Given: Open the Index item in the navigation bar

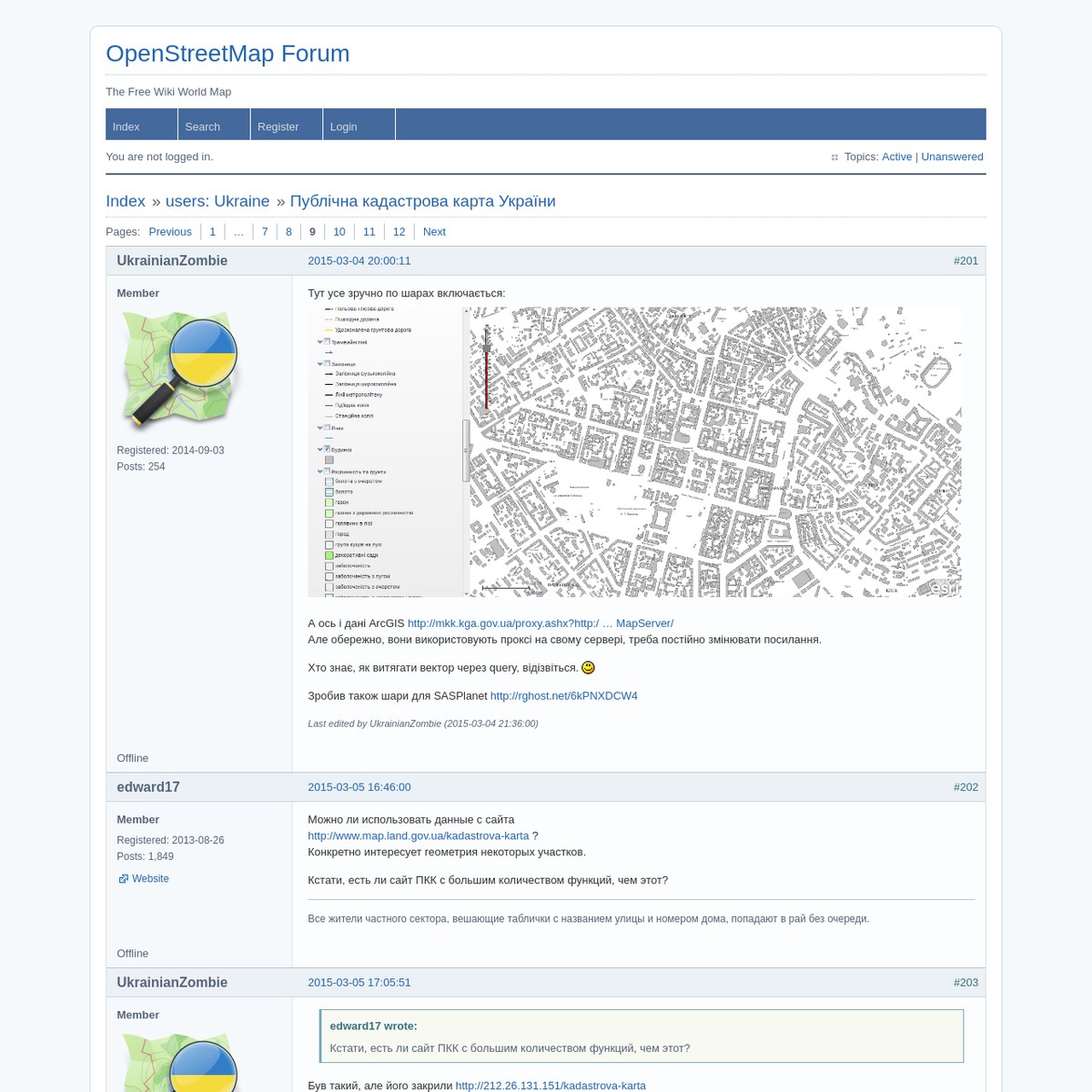Looking at the screenshot, I should tap(141, 125).
